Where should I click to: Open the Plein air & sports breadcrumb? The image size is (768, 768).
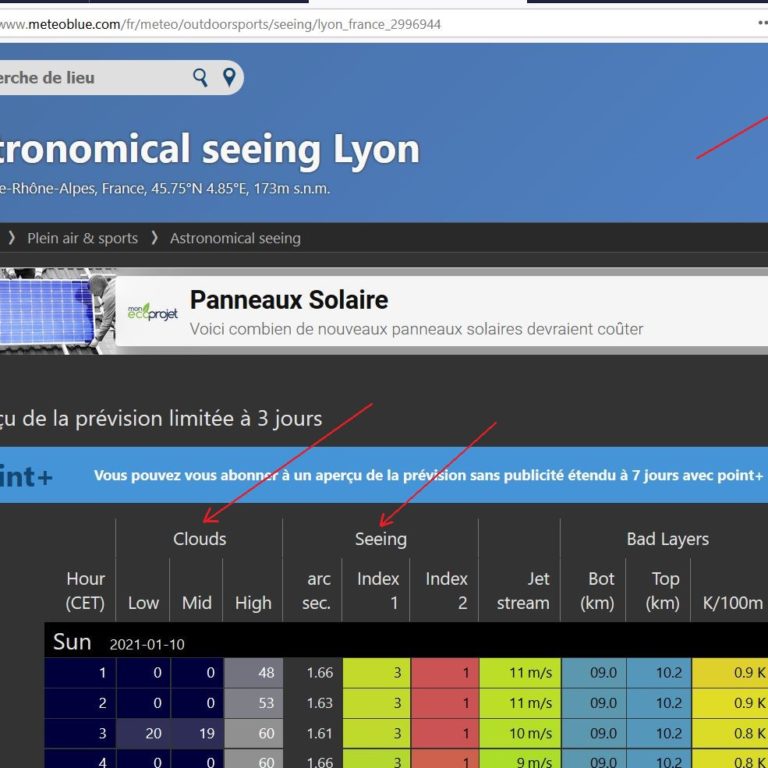pyautogui.click(x=82, y=238)
